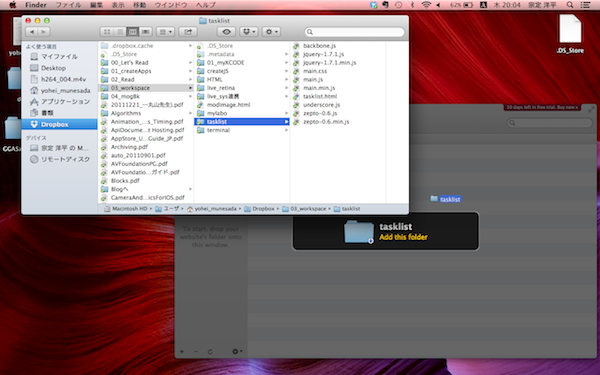Go forward with the Finder forward arrow

pos(44,32)
